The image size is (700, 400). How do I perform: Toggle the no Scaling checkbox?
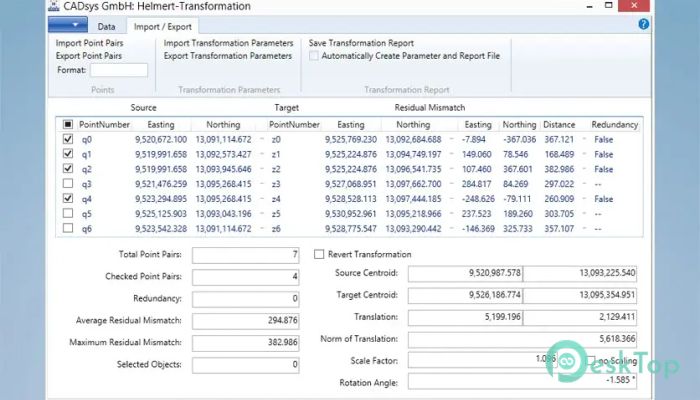[591, 360]
